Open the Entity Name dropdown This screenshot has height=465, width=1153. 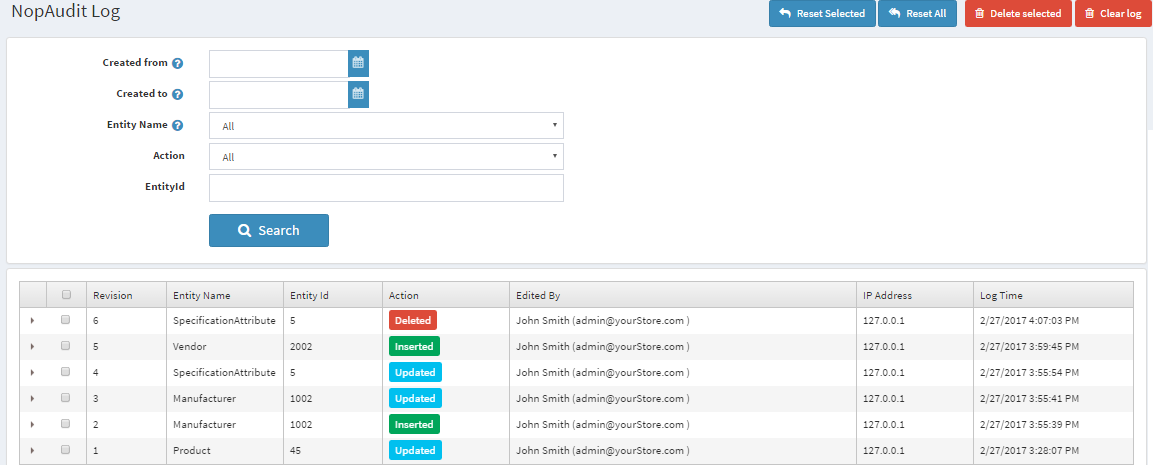pos(387,126)
